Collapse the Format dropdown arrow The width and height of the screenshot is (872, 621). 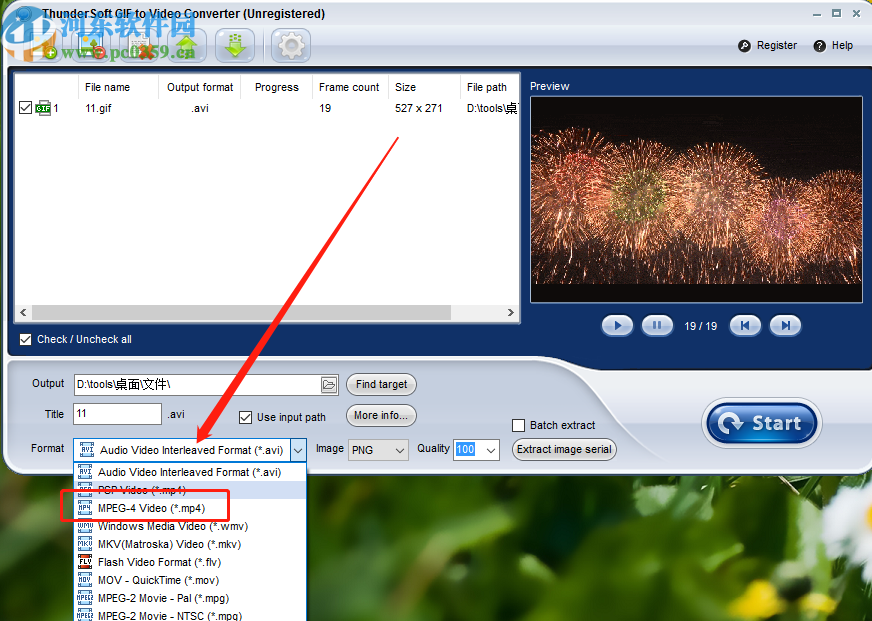[x=298, y=450]
